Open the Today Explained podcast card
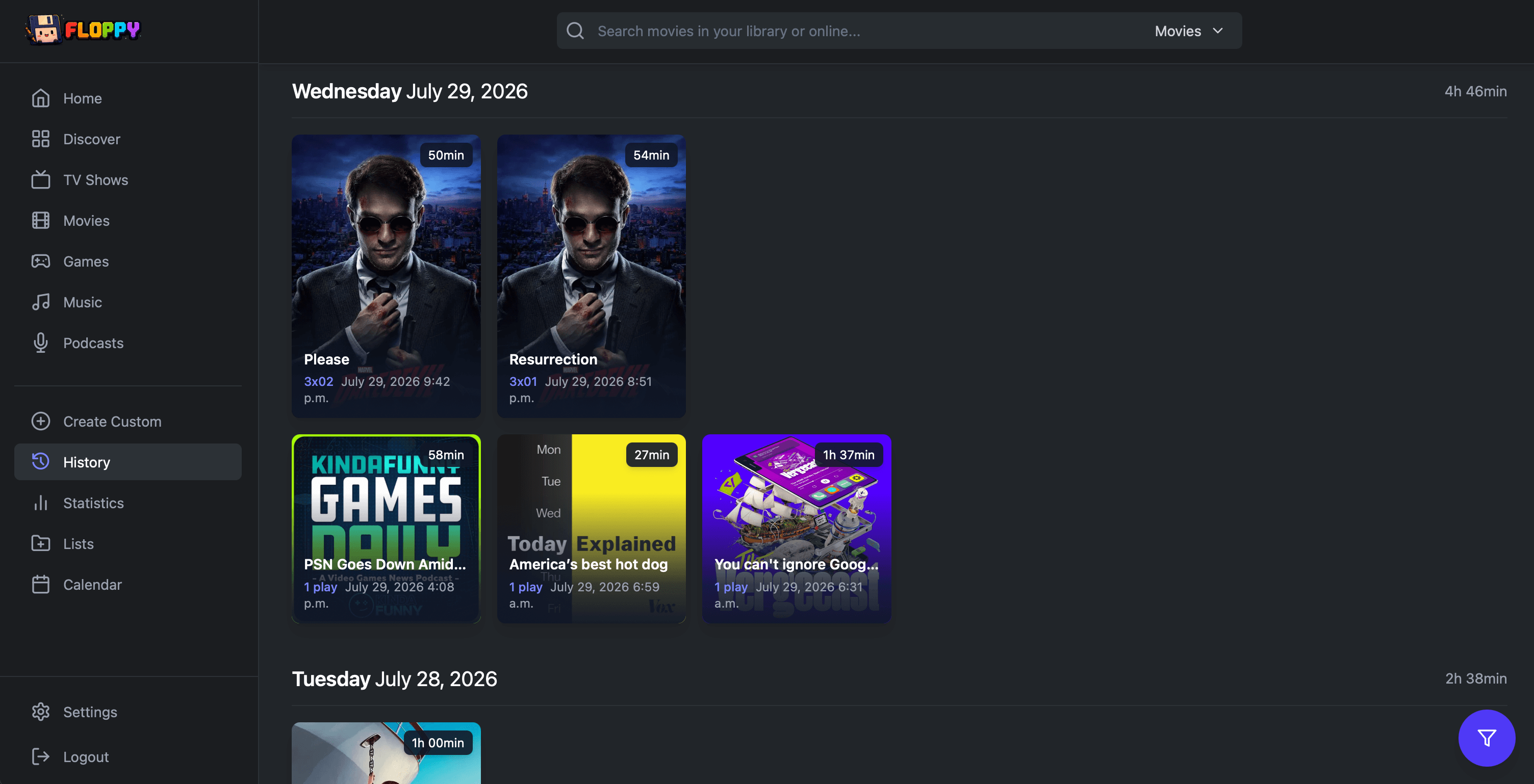Image resolution: width=1534 pixels, height=784 pixels. pyautogui.click(x=592, y=529)
